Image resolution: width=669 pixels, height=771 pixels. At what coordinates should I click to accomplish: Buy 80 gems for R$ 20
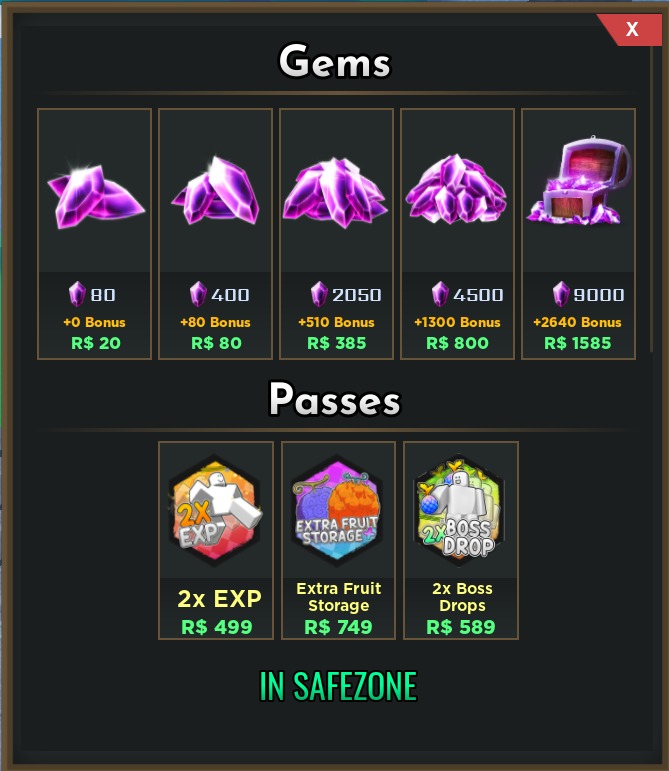(x=96, y=343)
